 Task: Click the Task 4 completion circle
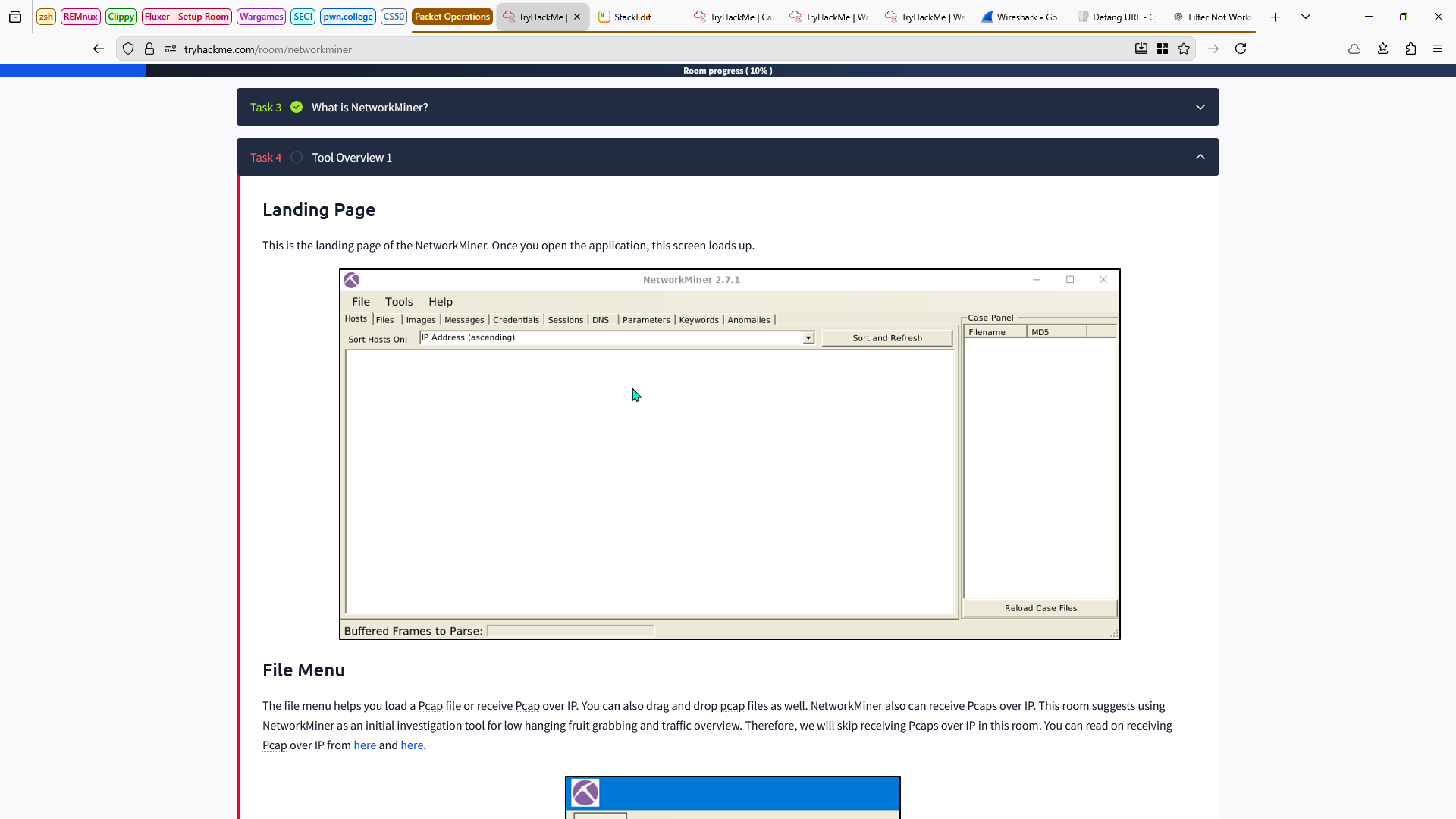point(297,157)
